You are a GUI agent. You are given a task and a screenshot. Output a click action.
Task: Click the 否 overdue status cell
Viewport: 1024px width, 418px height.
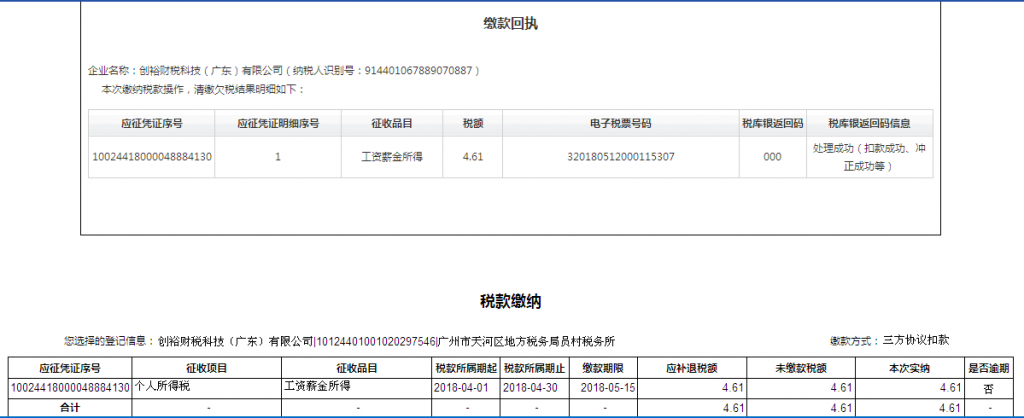[x=989, y=387]
